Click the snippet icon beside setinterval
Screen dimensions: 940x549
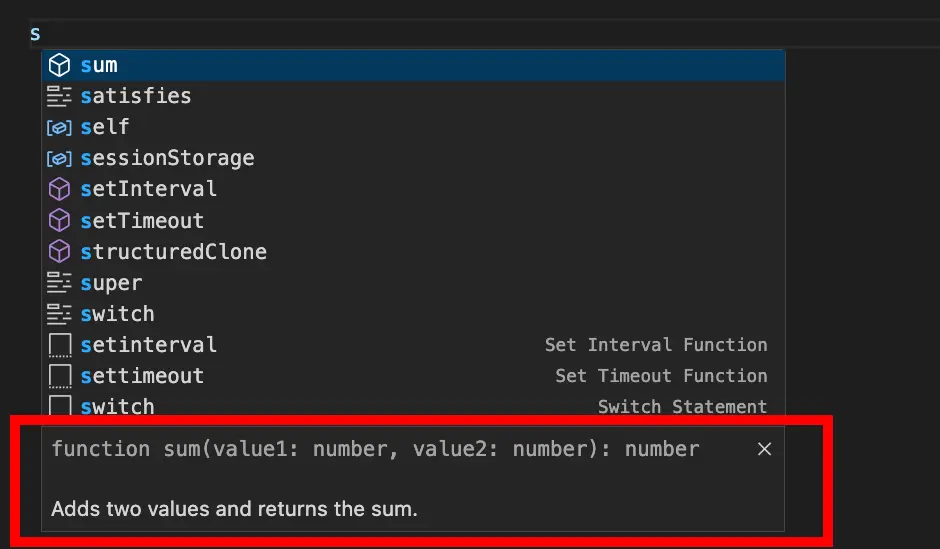(x=59, y=346)
